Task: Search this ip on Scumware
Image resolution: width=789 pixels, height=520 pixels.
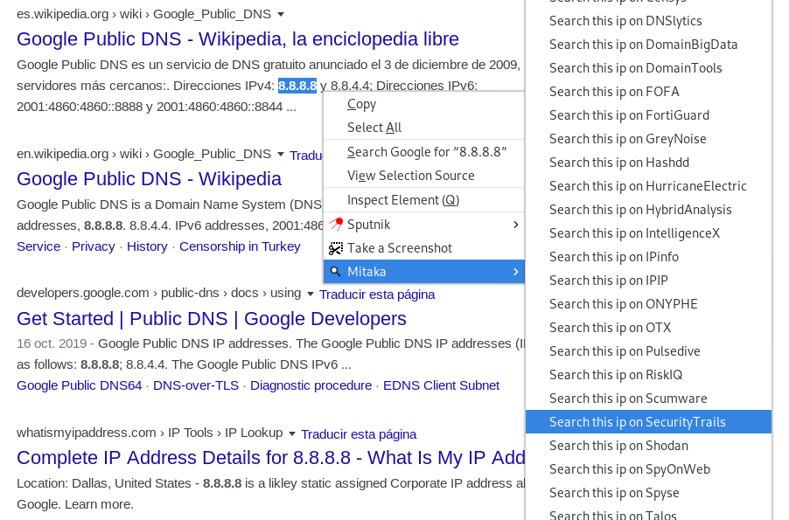Action: [649, 399]
